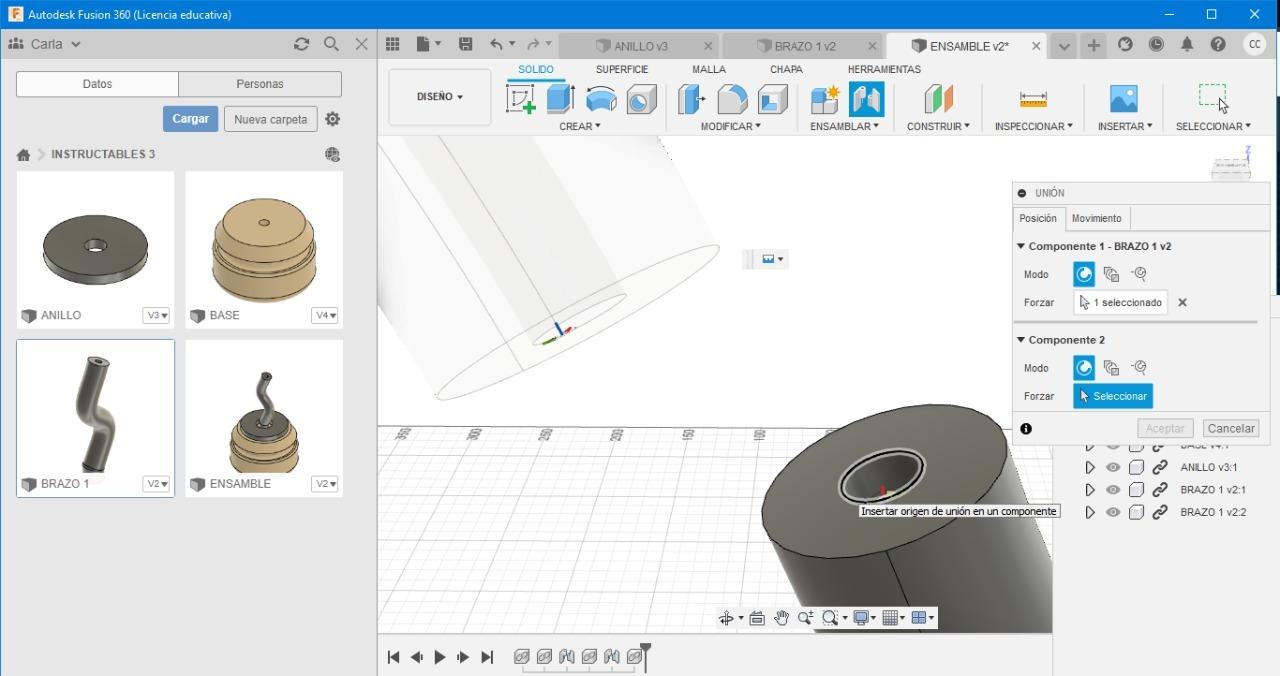The height and width of the screenshot is (676, 1280).
Task: Switch to Movimiento tab
Action: tap(1096, 218)
